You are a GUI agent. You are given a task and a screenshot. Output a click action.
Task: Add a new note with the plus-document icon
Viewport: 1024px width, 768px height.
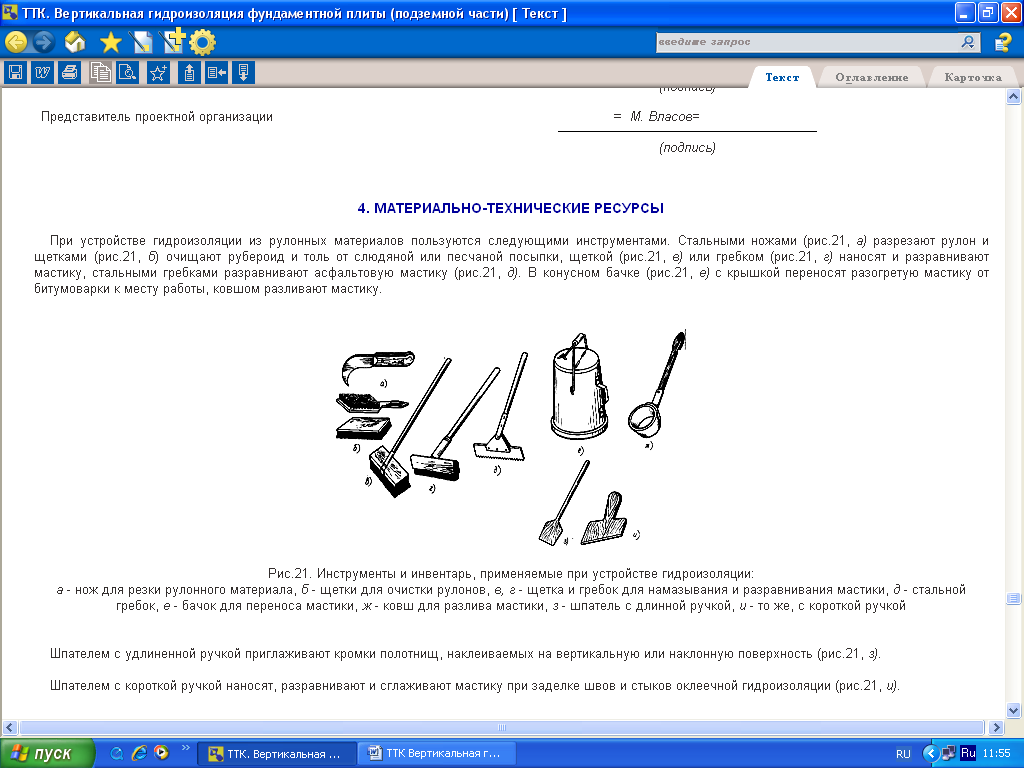click(173, 41)
